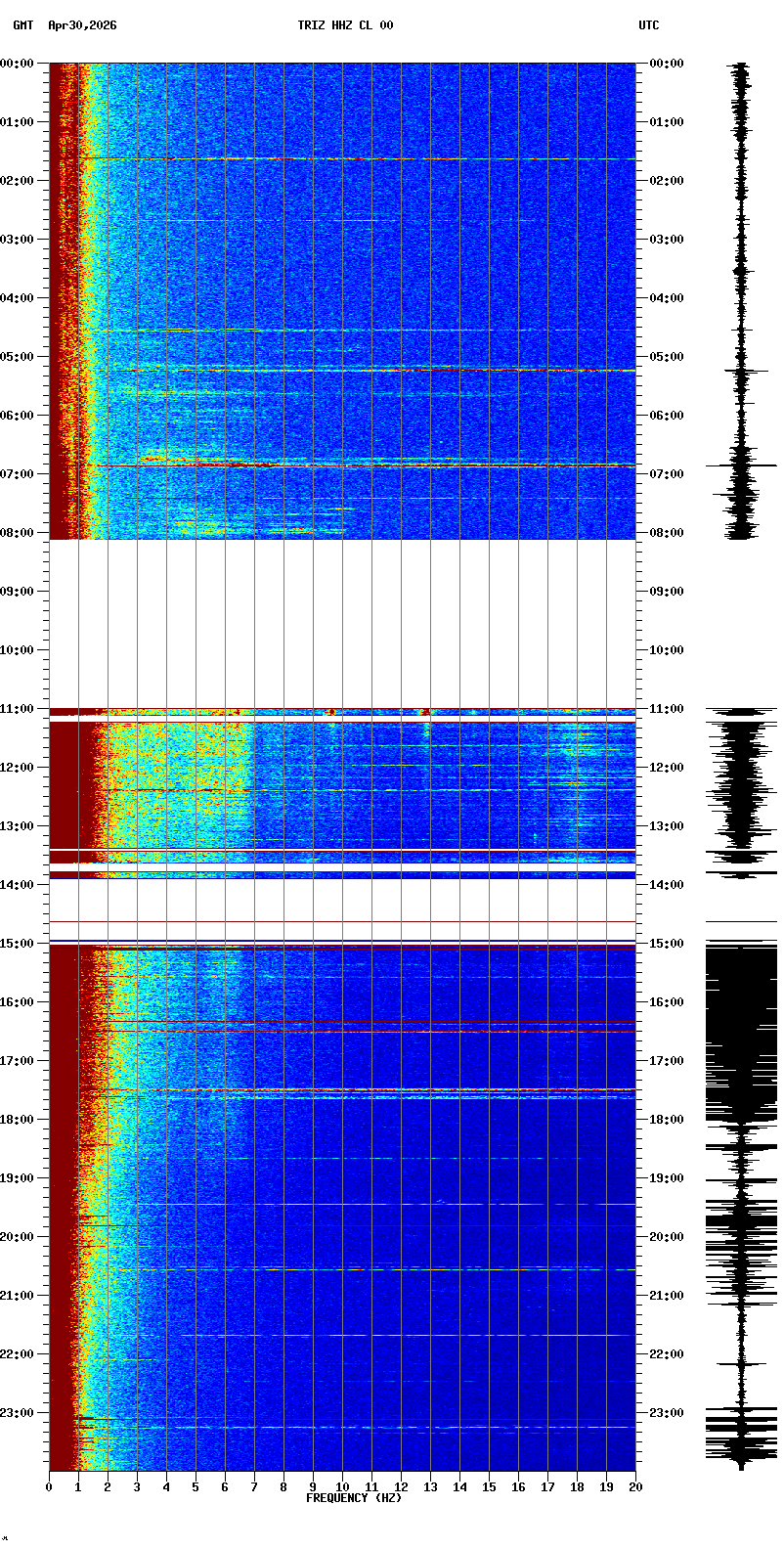784x1549 pixels.
Task: Click the red band near 17:30 in spectrogram
Action: (342, 1089)
